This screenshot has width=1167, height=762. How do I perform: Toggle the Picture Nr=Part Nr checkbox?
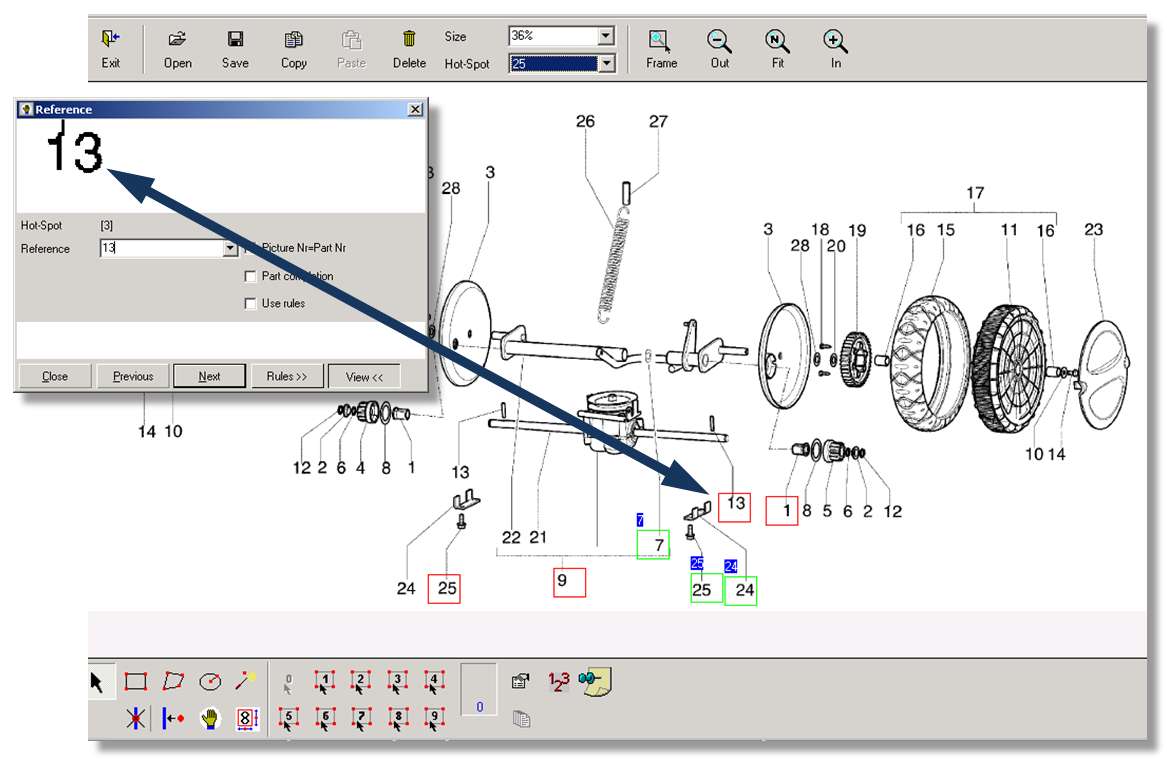pos(251,248)
